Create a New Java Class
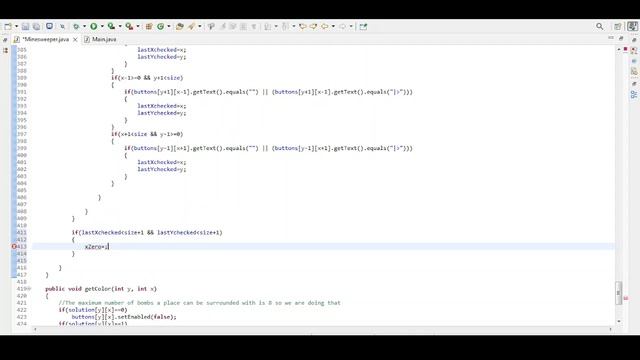Image resolution: width=640 pixels, height=360 pixels. (160, 27)
